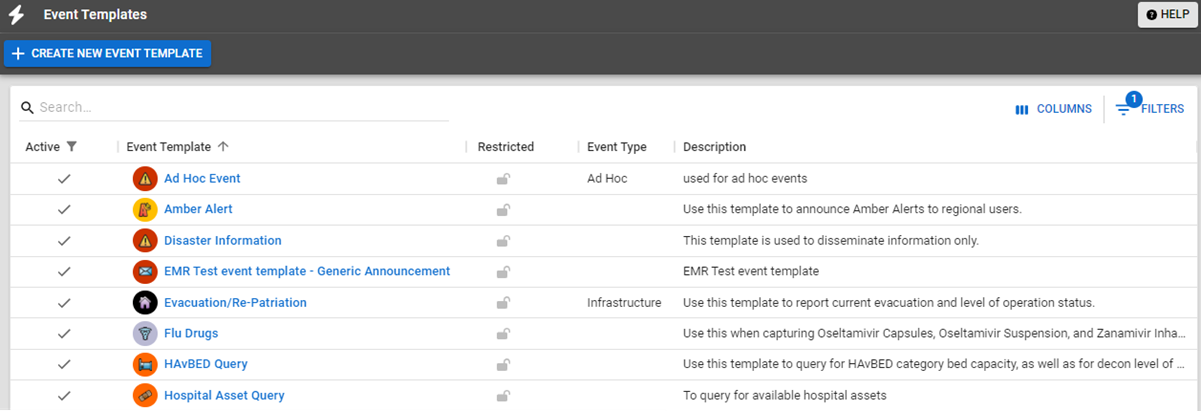Screen dimensions: 1201x411
Task: Sort by the Active column header
Action: tap(43, 147)
